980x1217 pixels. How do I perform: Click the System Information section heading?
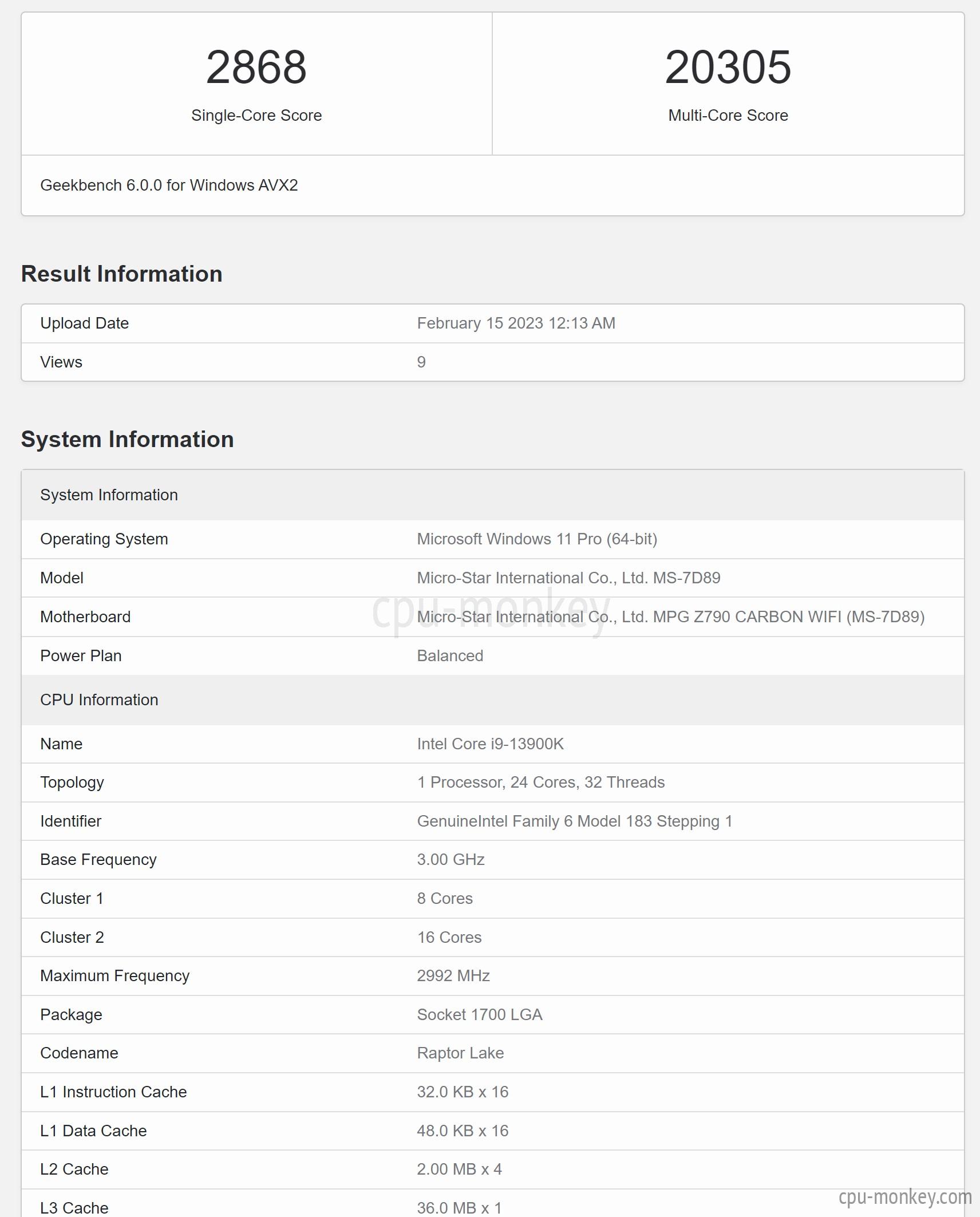[128, 440]
